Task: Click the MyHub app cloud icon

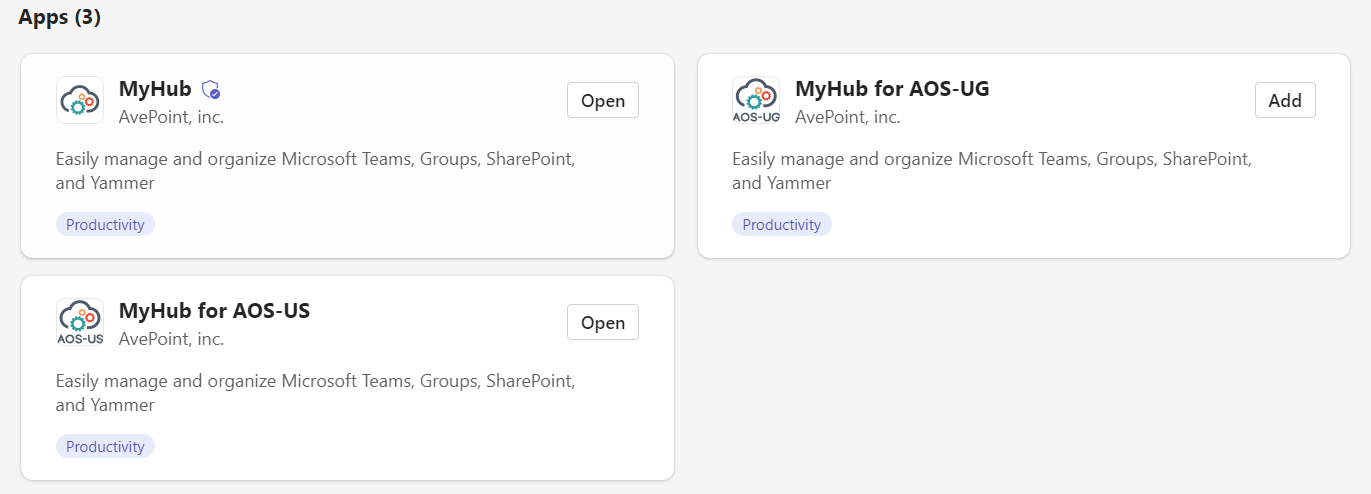Action: tap(80, 100)
